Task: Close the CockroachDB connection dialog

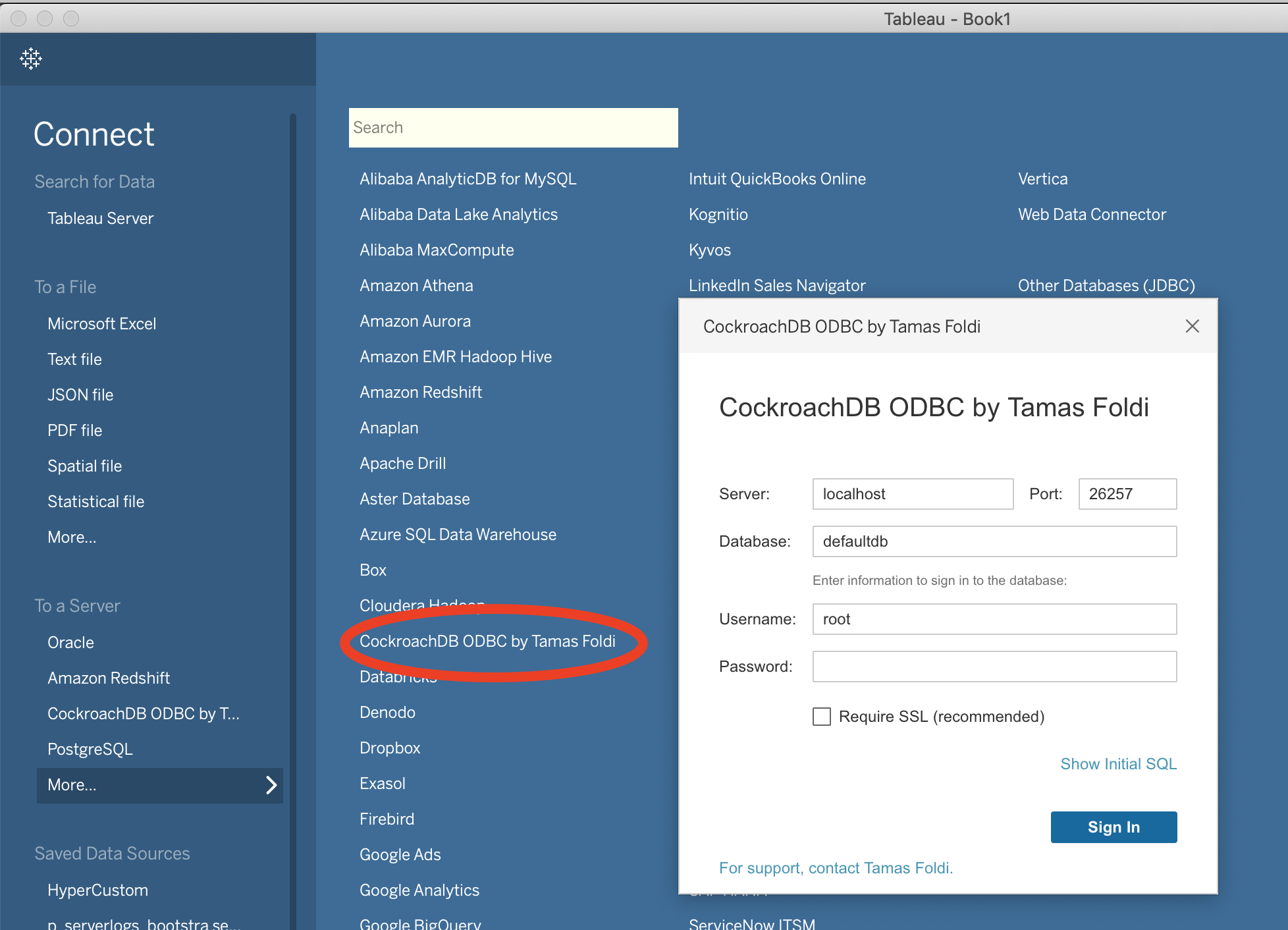Action: [1192, 326]
